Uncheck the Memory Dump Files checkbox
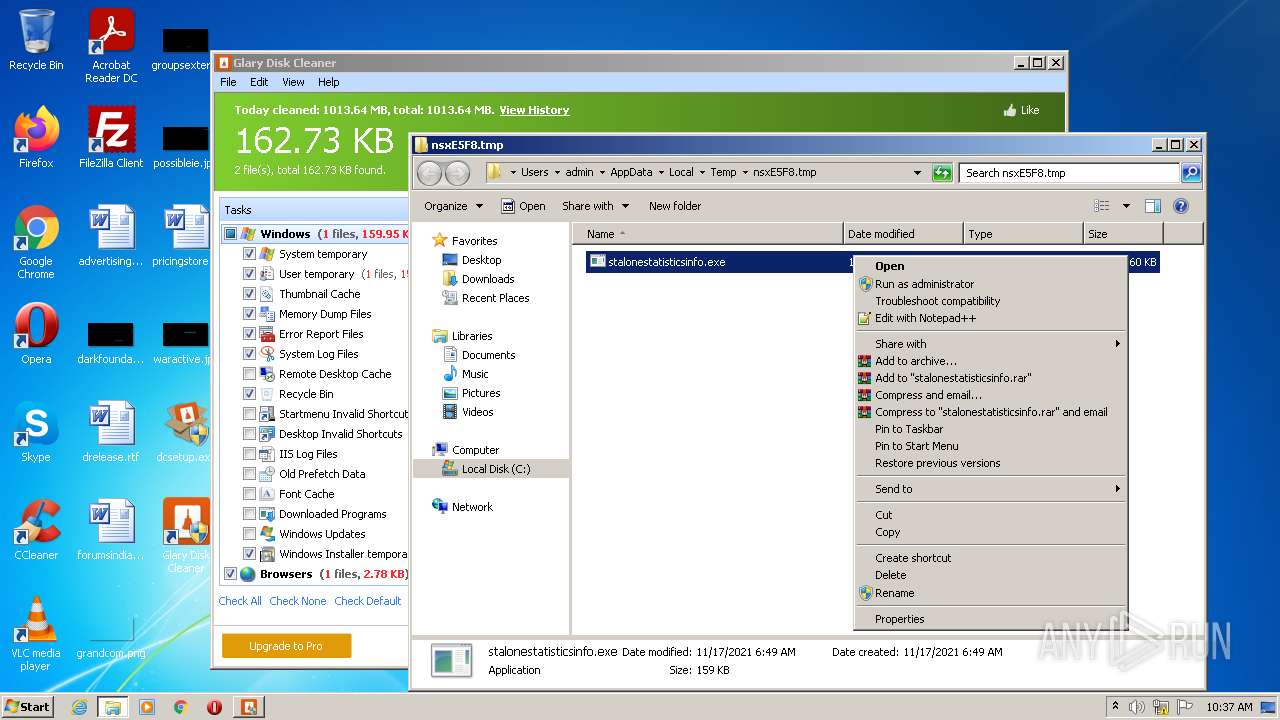1280x720 pixels. [x=249, y=314]
